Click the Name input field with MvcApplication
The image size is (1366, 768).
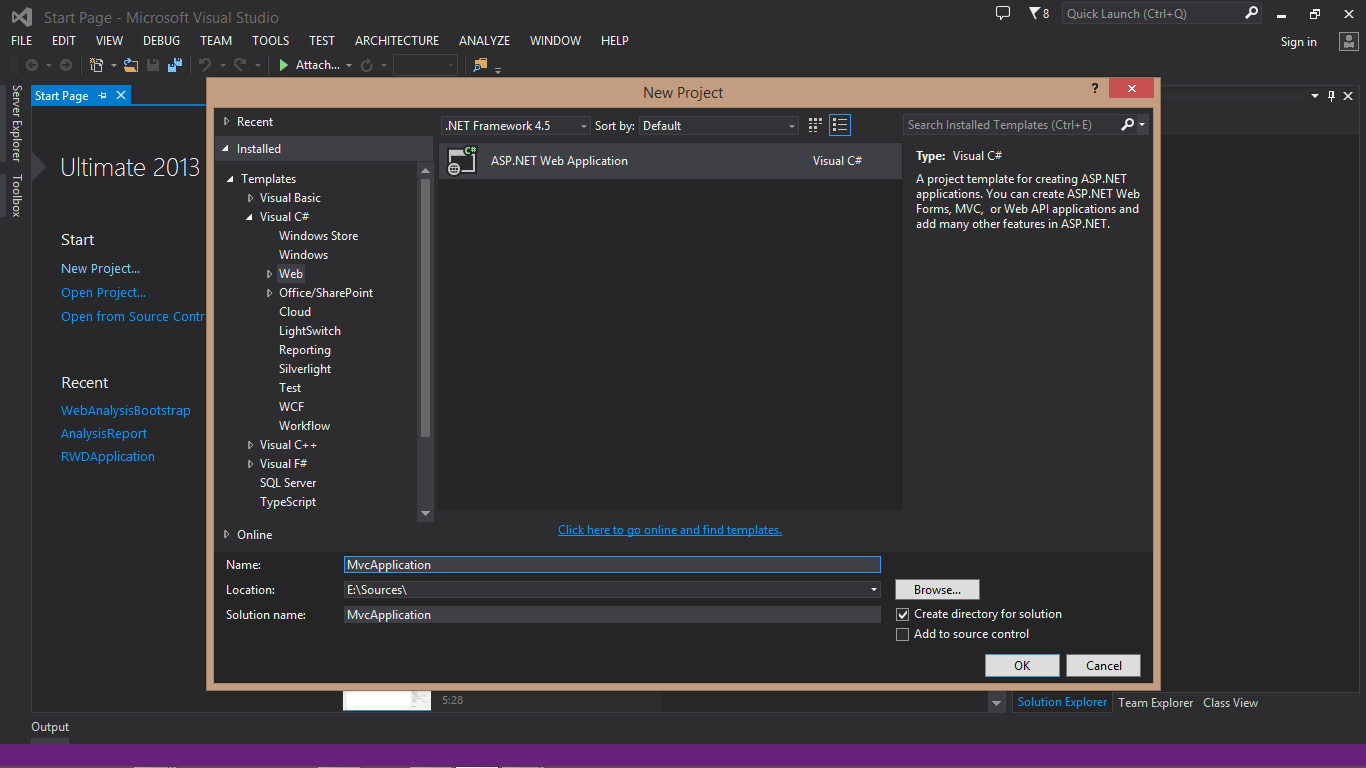(x=611, y=565)
